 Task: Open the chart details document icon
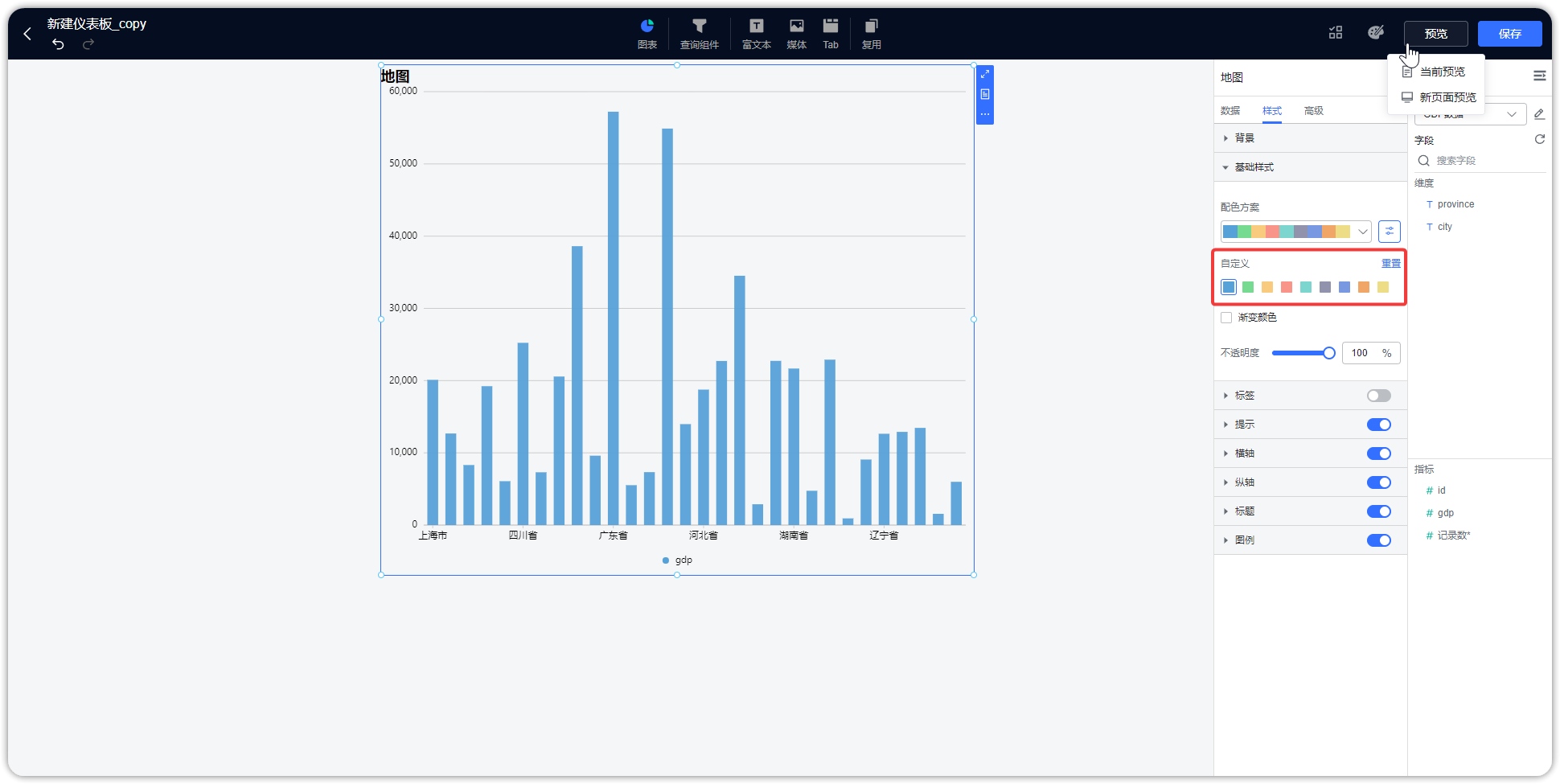tap(985, 94)
